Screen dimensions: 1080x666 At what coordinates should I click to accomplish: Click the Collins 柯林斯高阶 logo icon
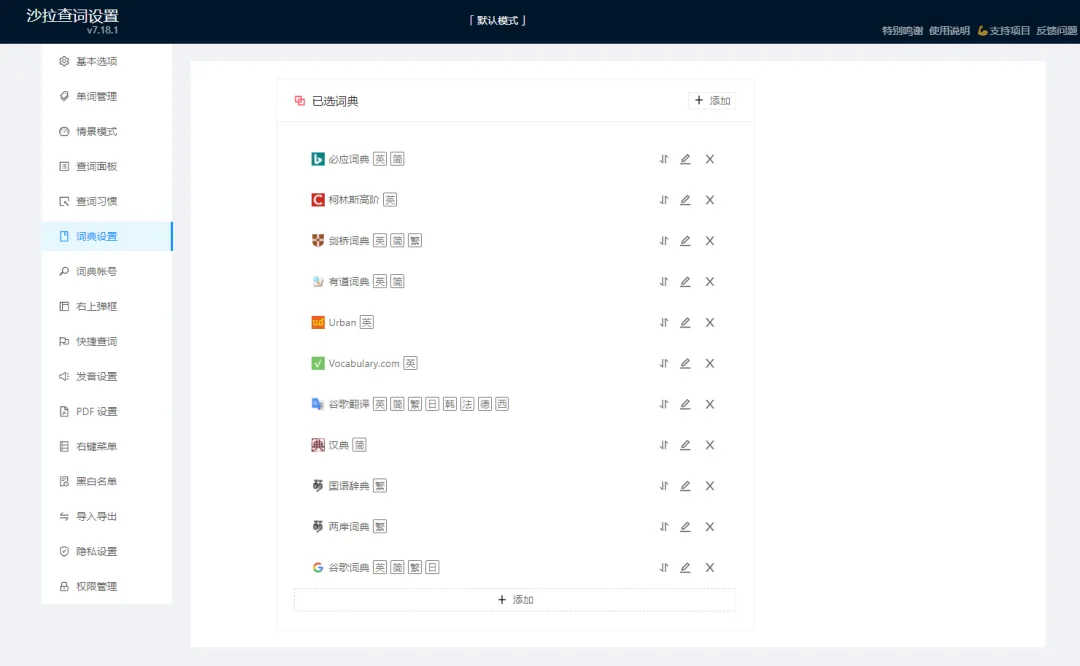point(318,200)
